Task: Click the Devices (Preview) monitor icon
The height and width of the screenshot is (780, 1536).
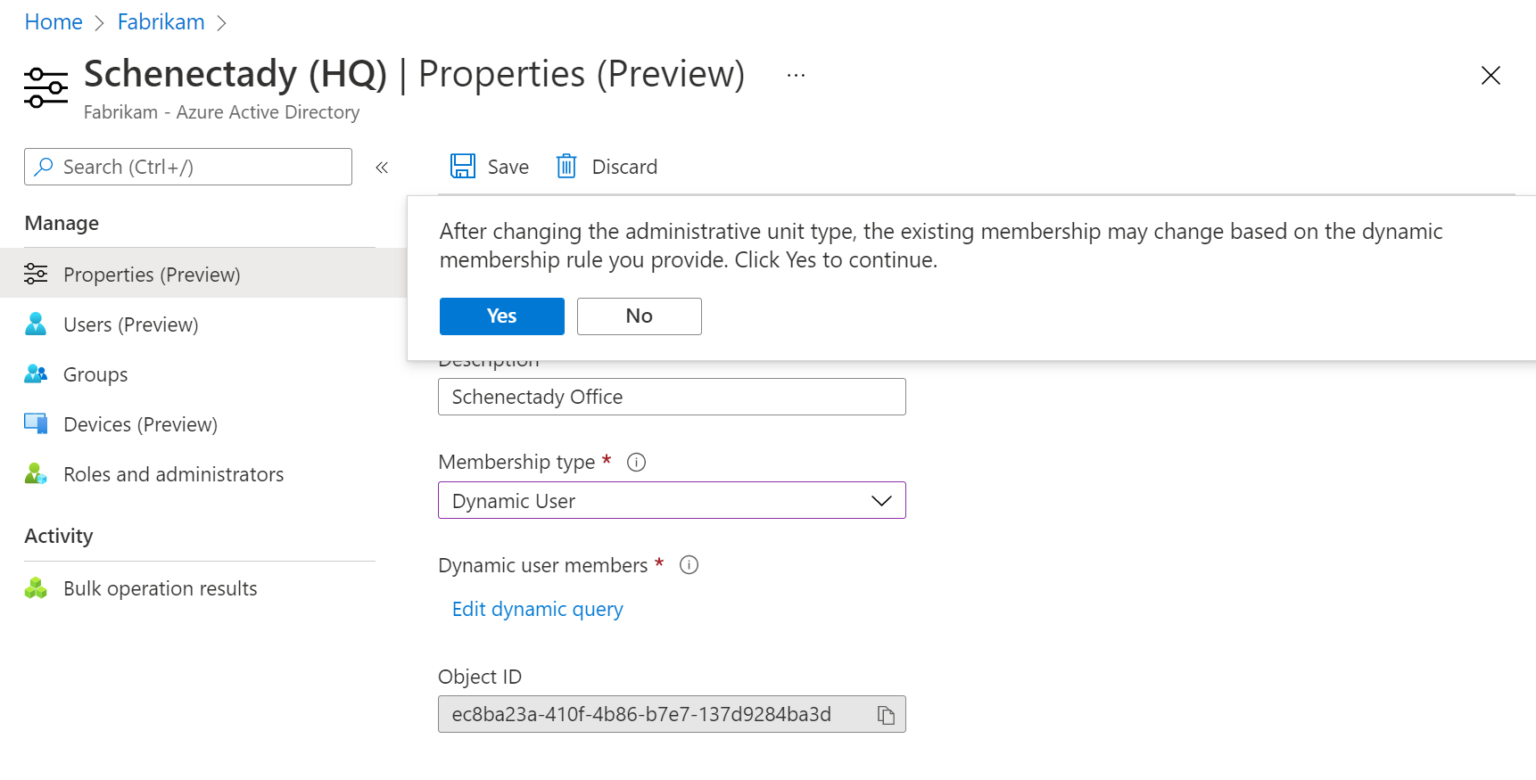Action: pyautogui.click(x=36, y=424)
